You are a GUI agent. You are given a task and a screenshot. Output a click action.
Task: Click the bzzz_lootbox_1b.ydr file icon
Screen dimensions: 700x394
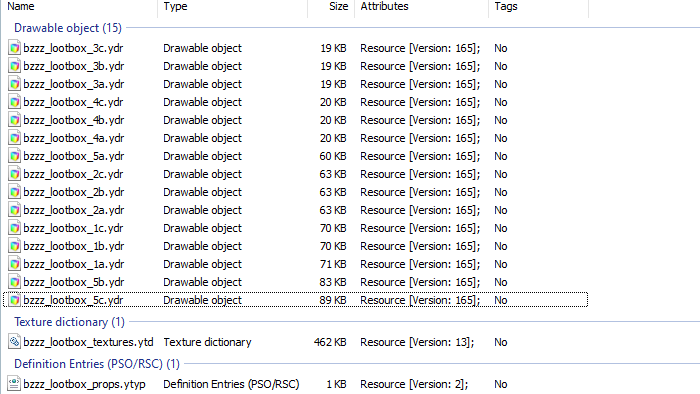point(14,246)
